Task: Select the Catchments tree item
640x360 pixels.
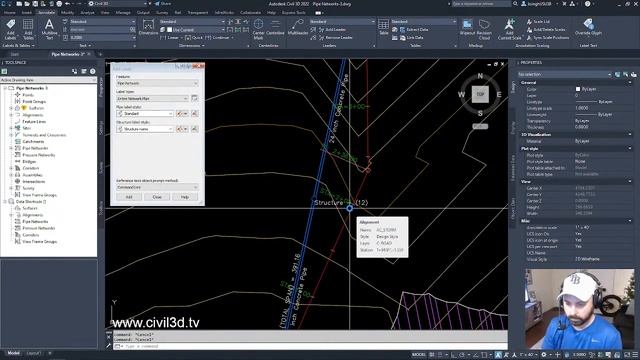Action: click(x=33, y=142)
